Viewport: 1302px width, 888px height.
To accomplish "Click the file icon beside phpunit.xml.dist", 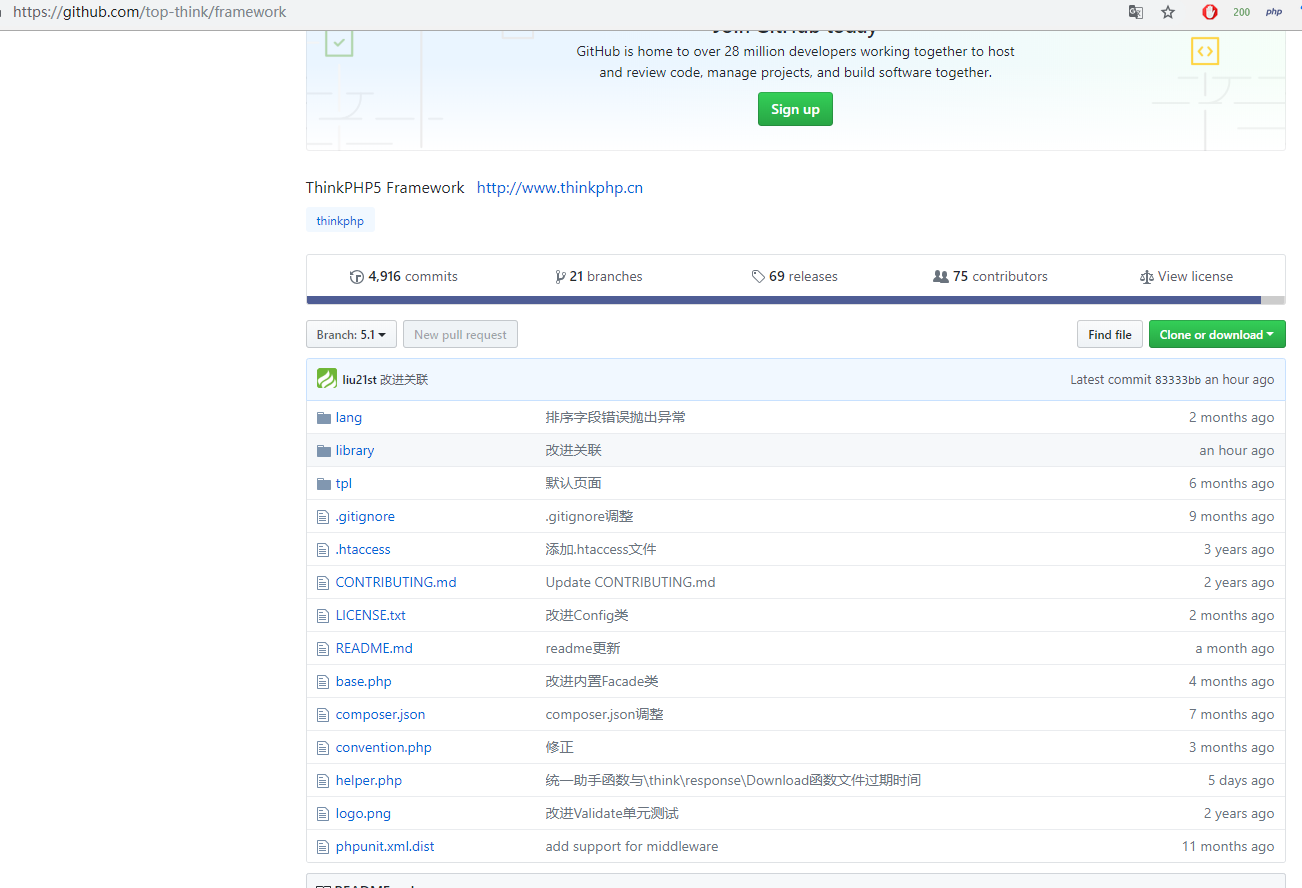I will point(322,847).
